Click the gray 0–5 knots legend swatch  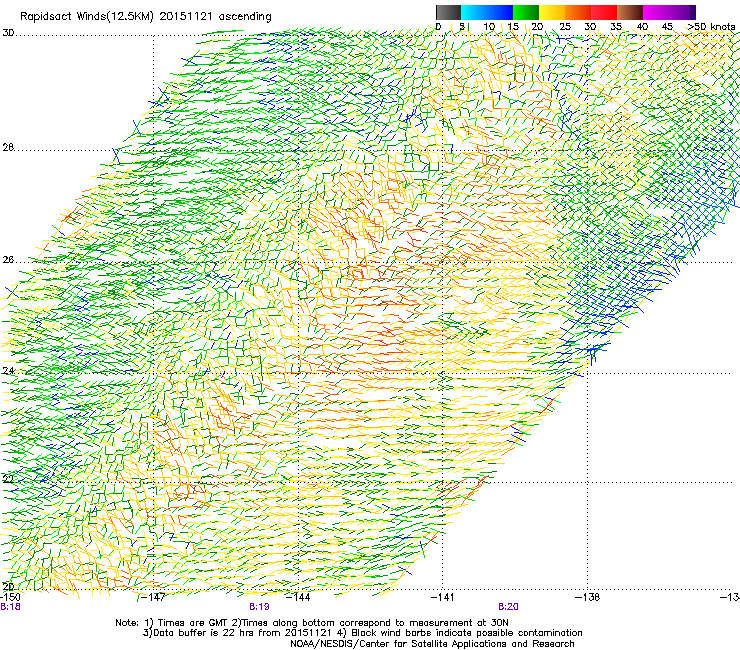[x=448, y=12]
